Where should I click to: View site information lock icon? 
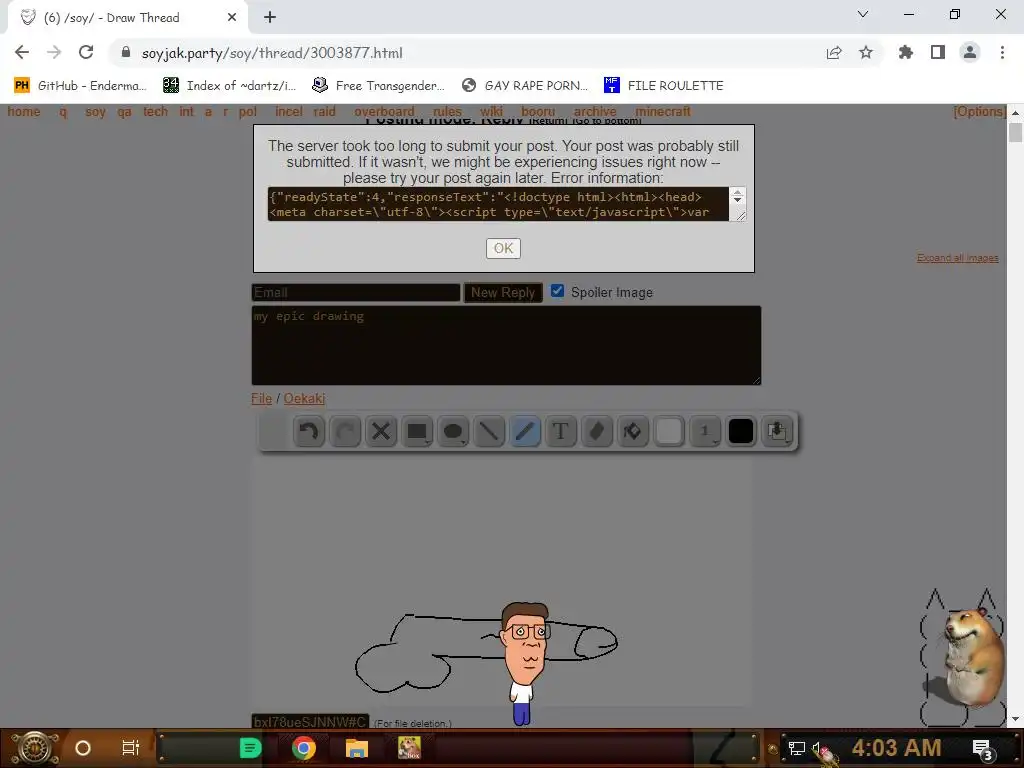coord(126,52)
